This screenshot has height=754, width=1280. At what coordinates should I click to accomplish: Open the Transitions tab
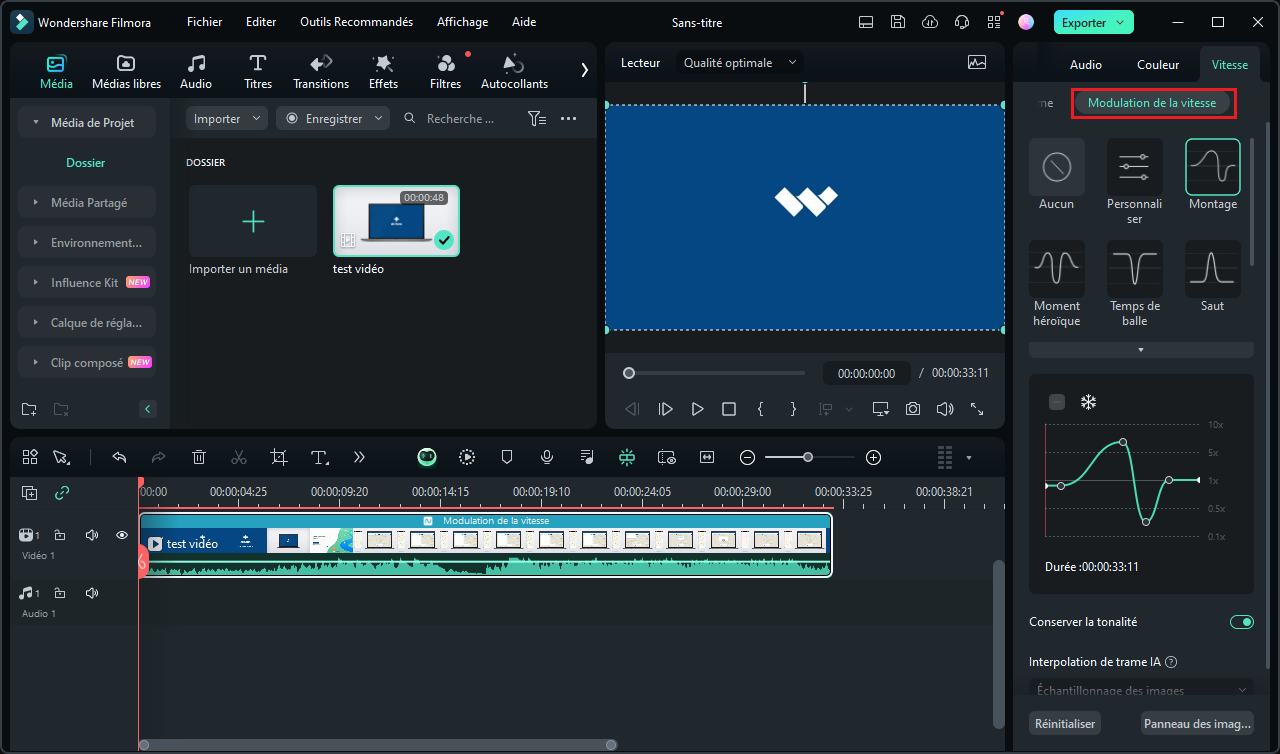(321, 72)
